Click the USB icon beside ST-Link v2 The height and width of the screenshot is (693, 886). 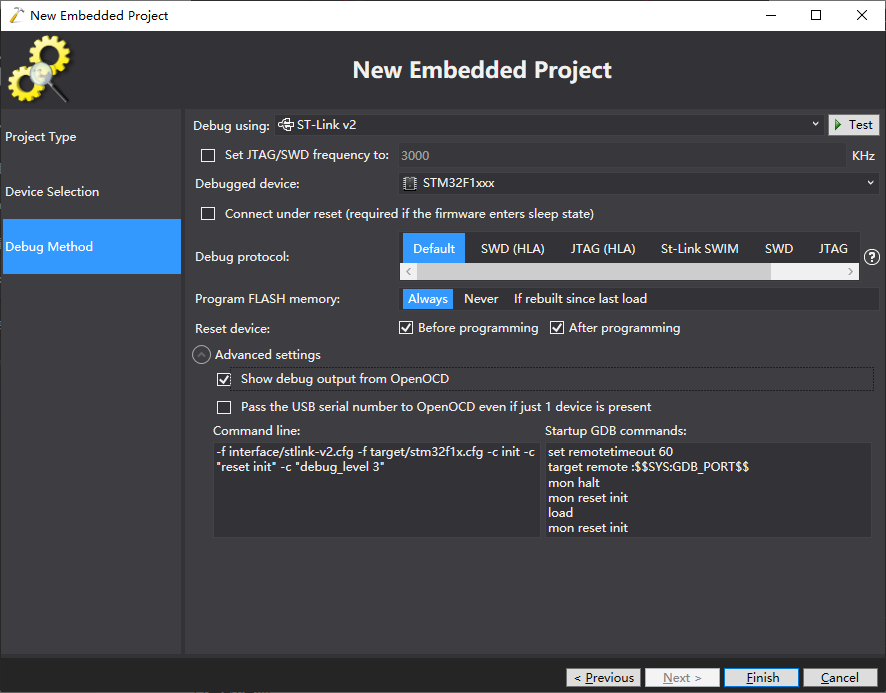click(285, 125)
